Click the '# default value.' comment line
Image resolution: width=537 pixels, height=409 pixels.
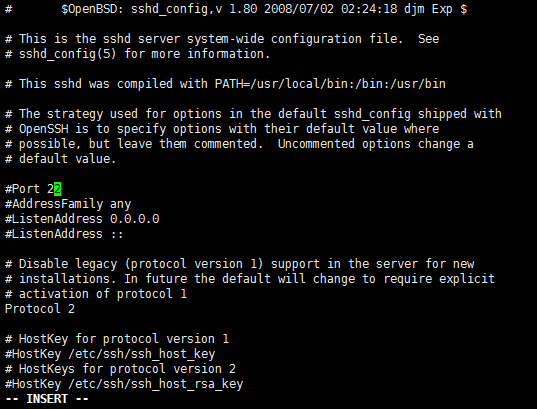(61, 159)
